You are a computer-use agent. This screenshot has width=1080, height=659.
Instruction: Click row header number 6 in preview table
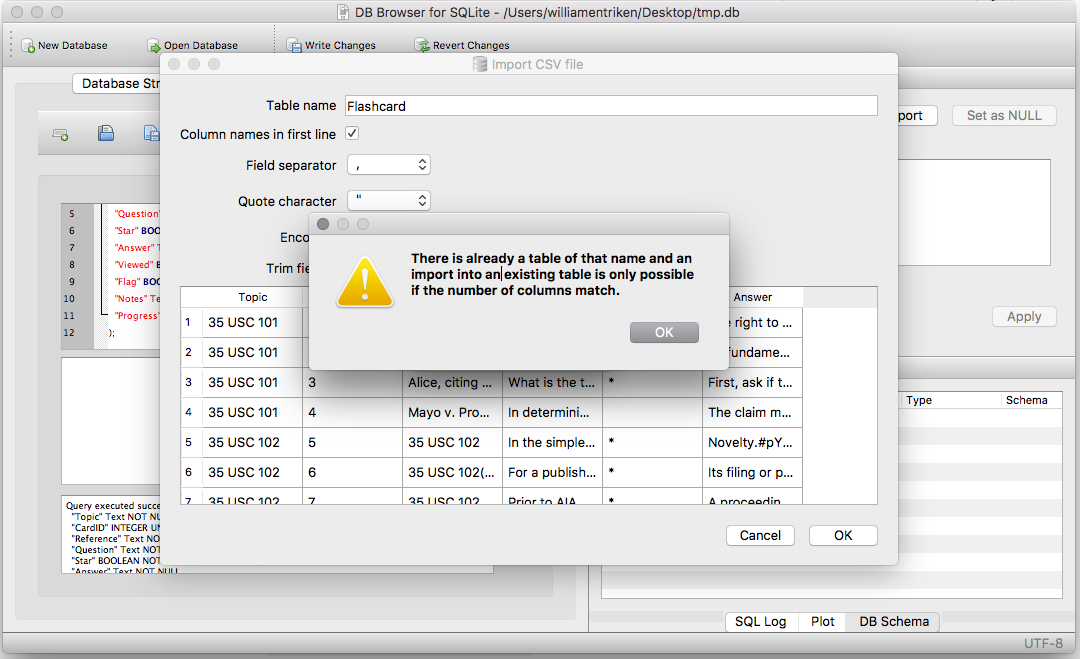(191, 472)
